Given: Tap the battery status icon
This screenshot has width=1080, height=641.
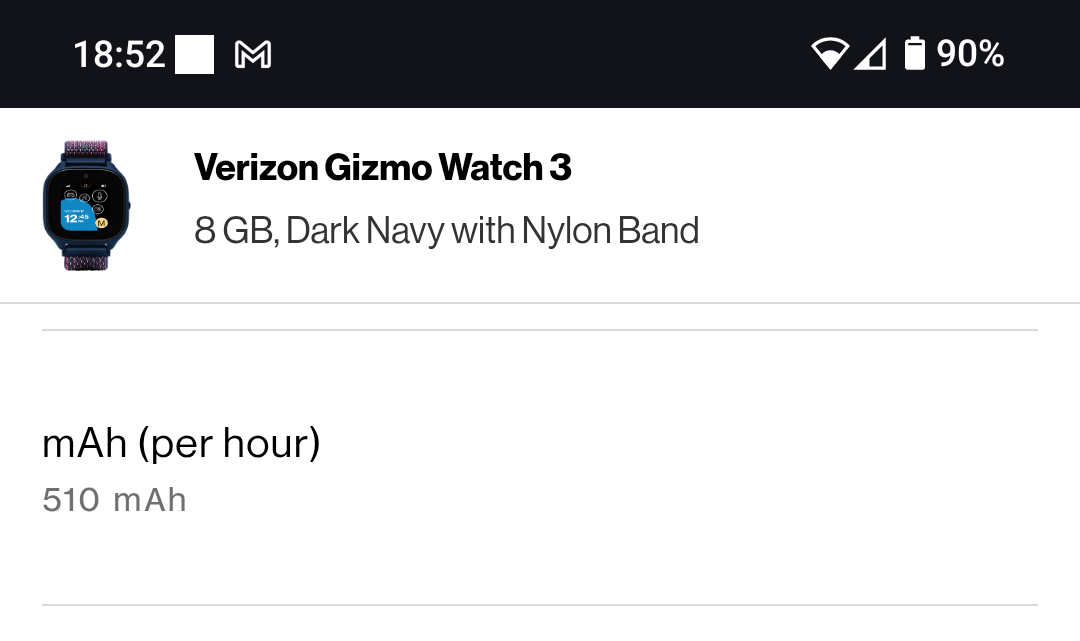Looking at the screenshot, I should pos(914,54).
